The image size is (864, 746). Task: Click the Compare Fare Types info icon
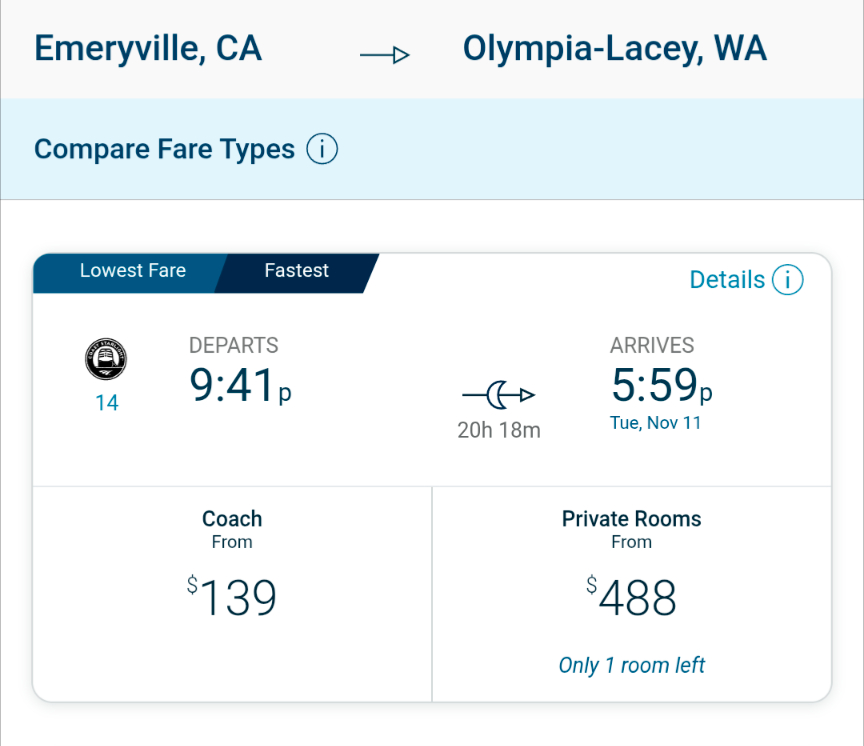(322, 150)
